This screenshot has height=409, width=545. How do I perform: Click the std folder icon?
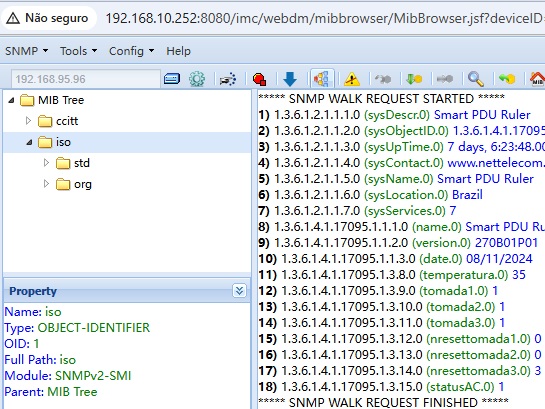tap(63, 163)
